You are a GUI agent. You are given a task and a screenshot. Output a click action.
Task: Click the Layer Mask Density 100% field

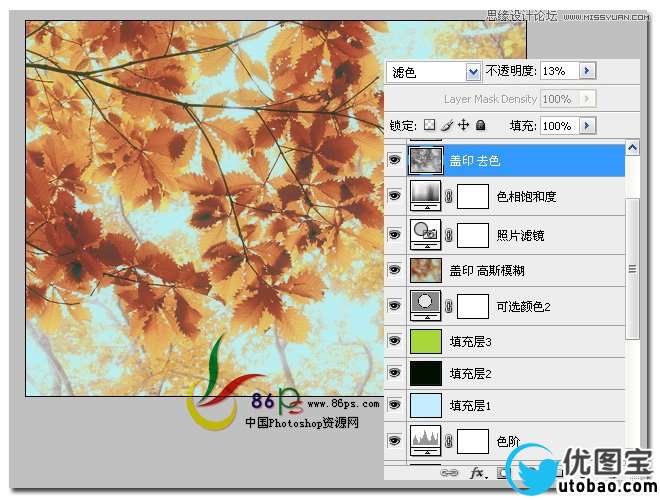click(x=560, y=99)
